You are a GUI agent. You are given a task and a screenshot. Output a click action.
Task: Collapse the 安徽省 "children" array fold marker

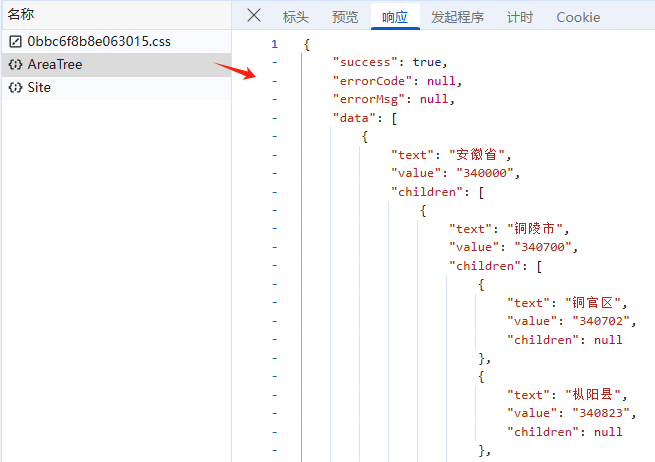click(274, 192)
